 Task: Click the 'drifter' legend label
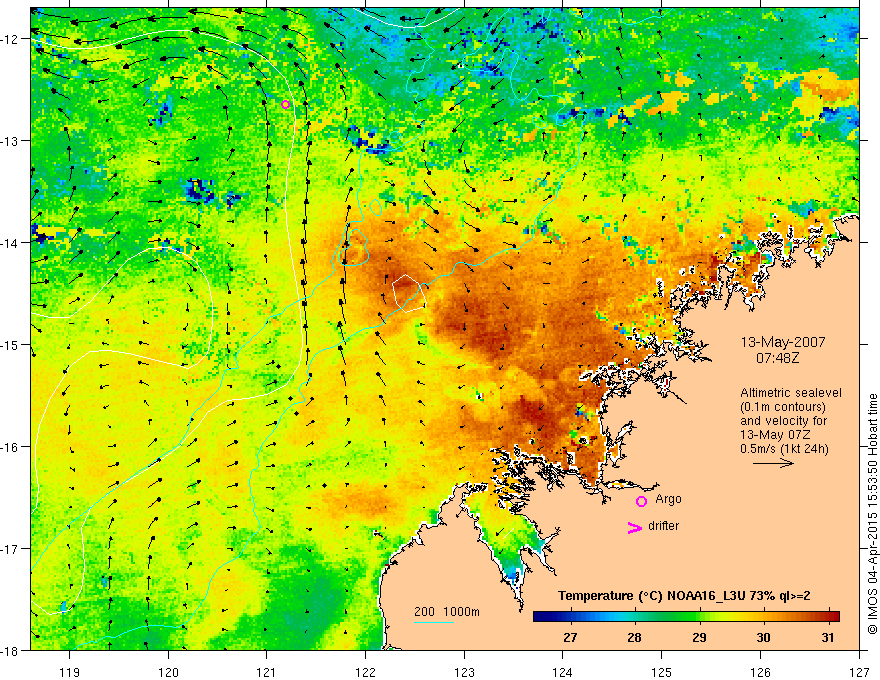point(663,526)
